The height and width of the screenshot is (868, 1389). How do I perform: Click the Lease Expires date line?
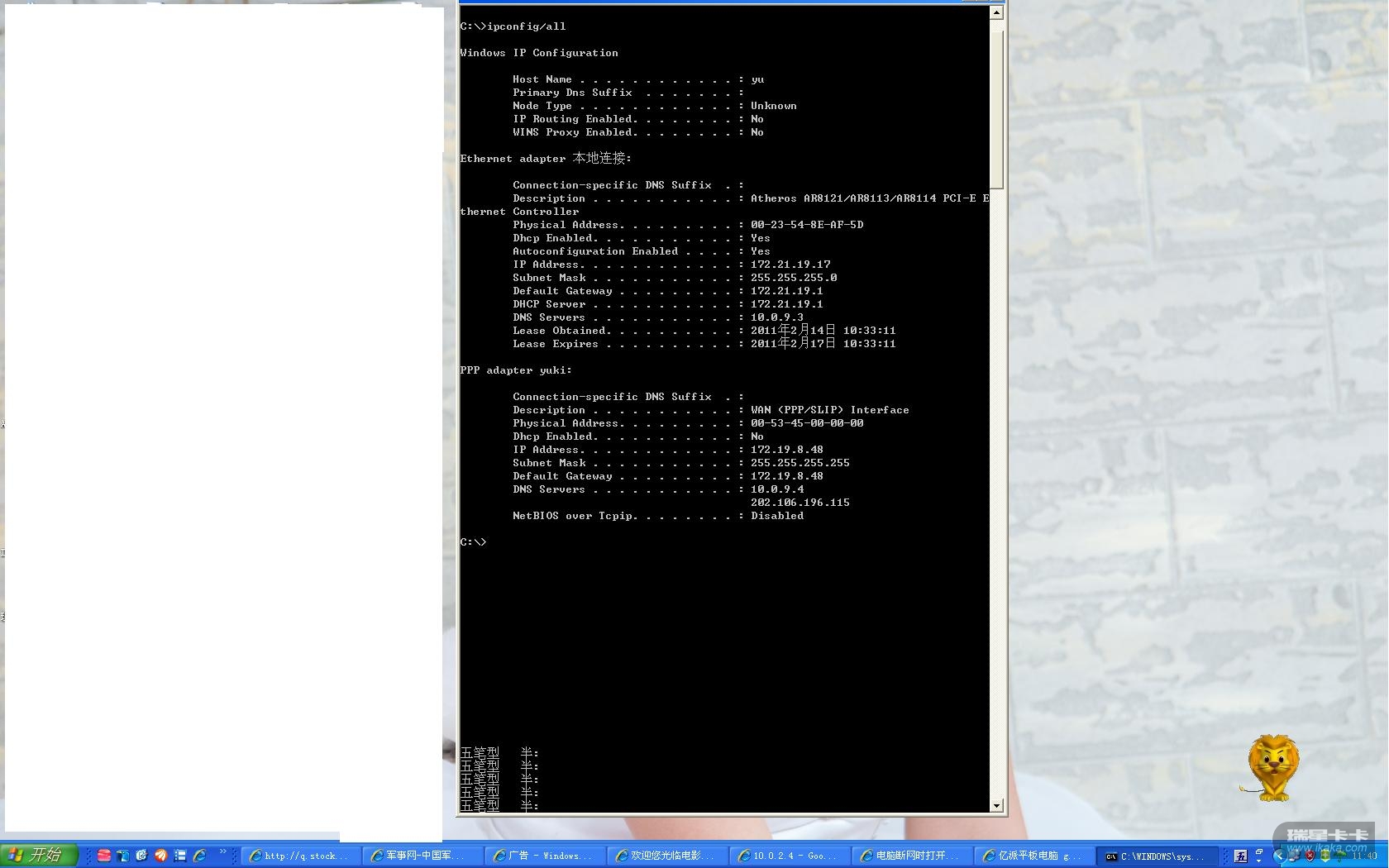(704, 344)
